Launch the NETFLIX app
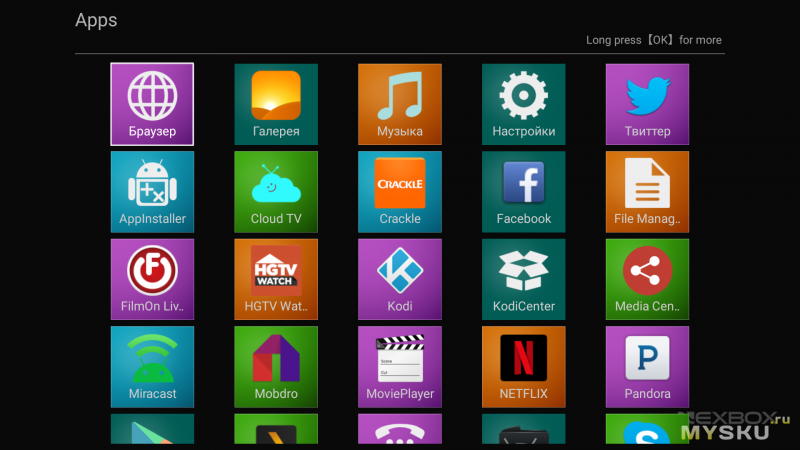 (x=523, y=367)
